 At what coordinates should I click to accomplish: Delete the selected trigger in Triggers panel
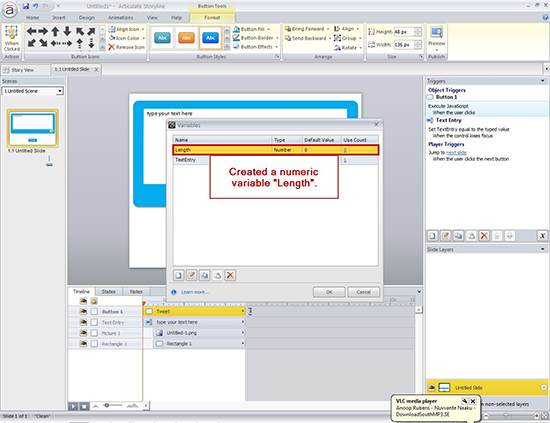tap(484, 236)
